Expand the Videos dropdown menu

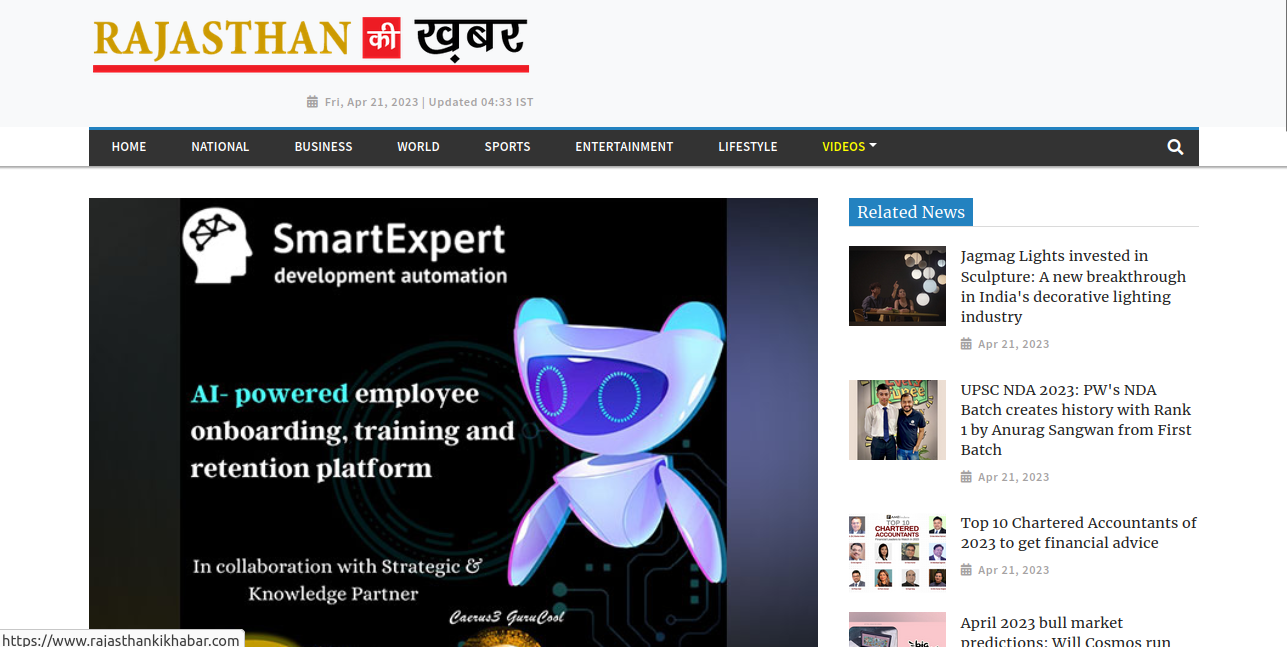point(849,147)
